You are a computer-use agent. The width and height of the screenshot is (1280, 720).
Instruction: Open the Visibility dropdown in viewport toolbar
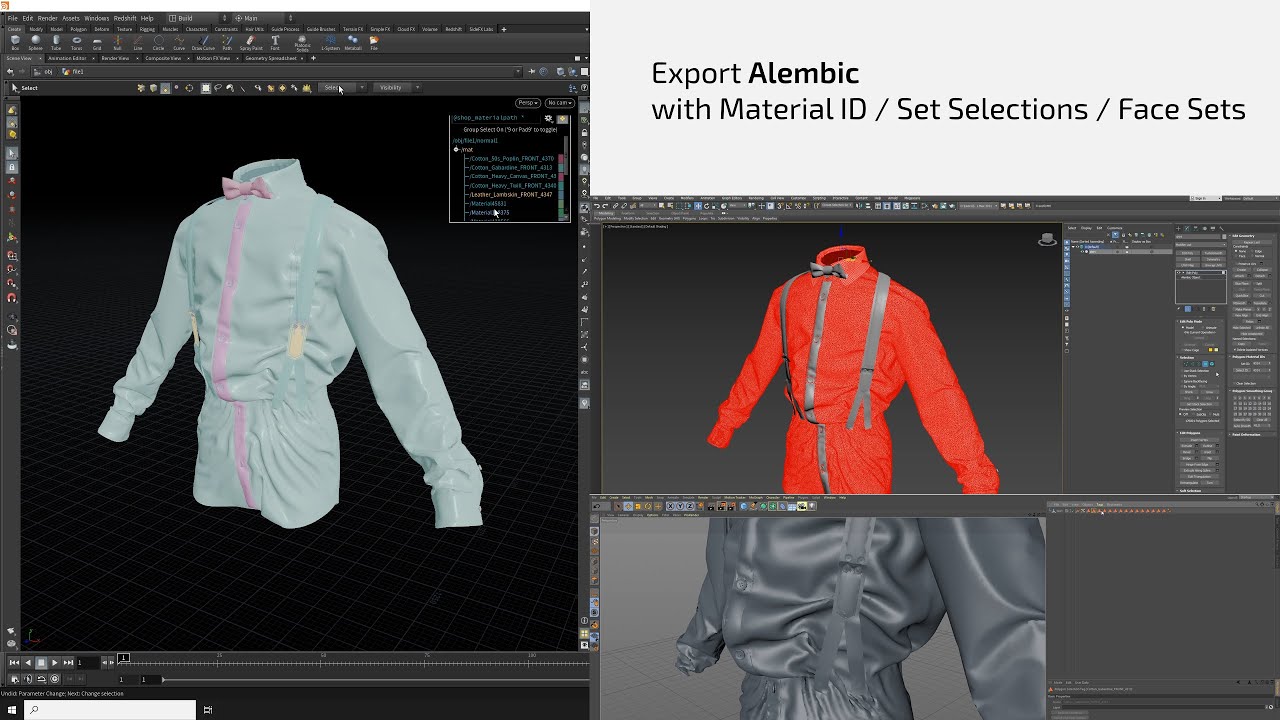pyautogui.click(x=396, y=88)
